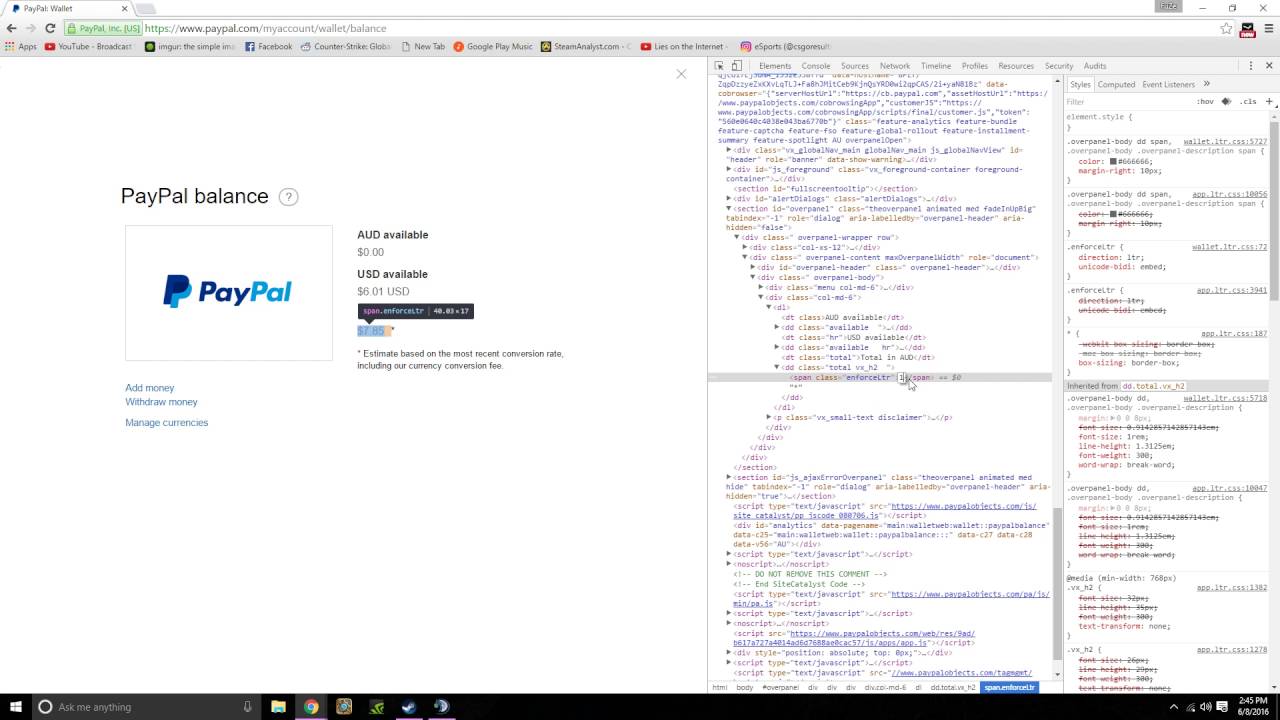Click the #666666 color swatch in wallet.ltr.css rule
Screen dimensions: 1280x720
pos(1113,161)
